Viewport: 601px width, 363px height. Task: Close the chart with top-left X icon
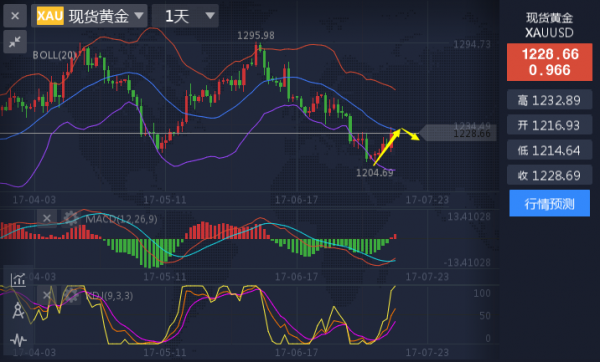pos(15,16)
